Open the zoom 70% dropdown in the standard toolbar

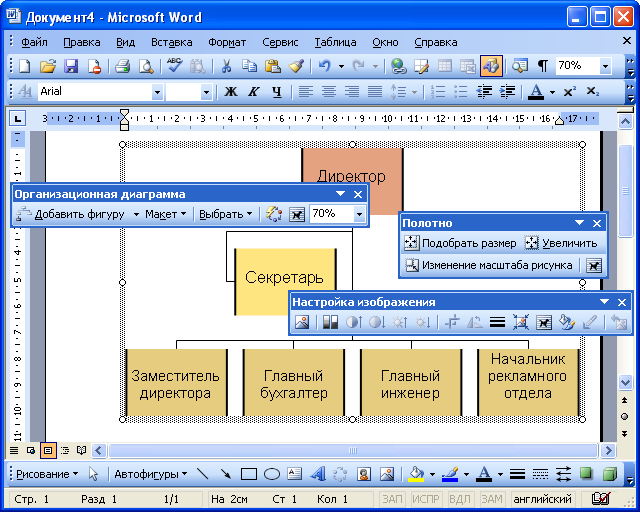tap(606, 66)
